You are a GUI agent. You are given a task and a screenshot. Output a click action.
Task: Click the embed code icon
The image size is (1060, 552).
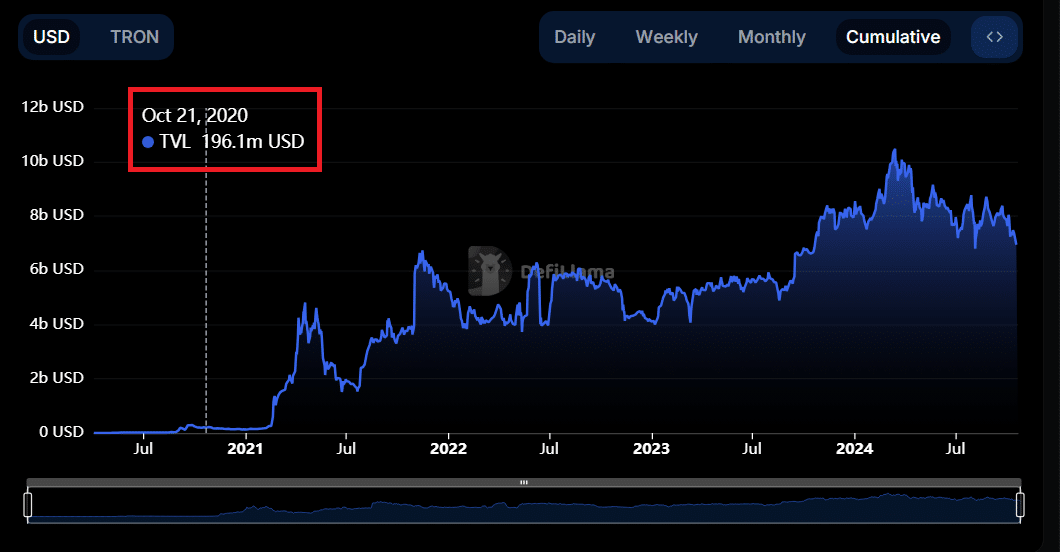[994, 37]
